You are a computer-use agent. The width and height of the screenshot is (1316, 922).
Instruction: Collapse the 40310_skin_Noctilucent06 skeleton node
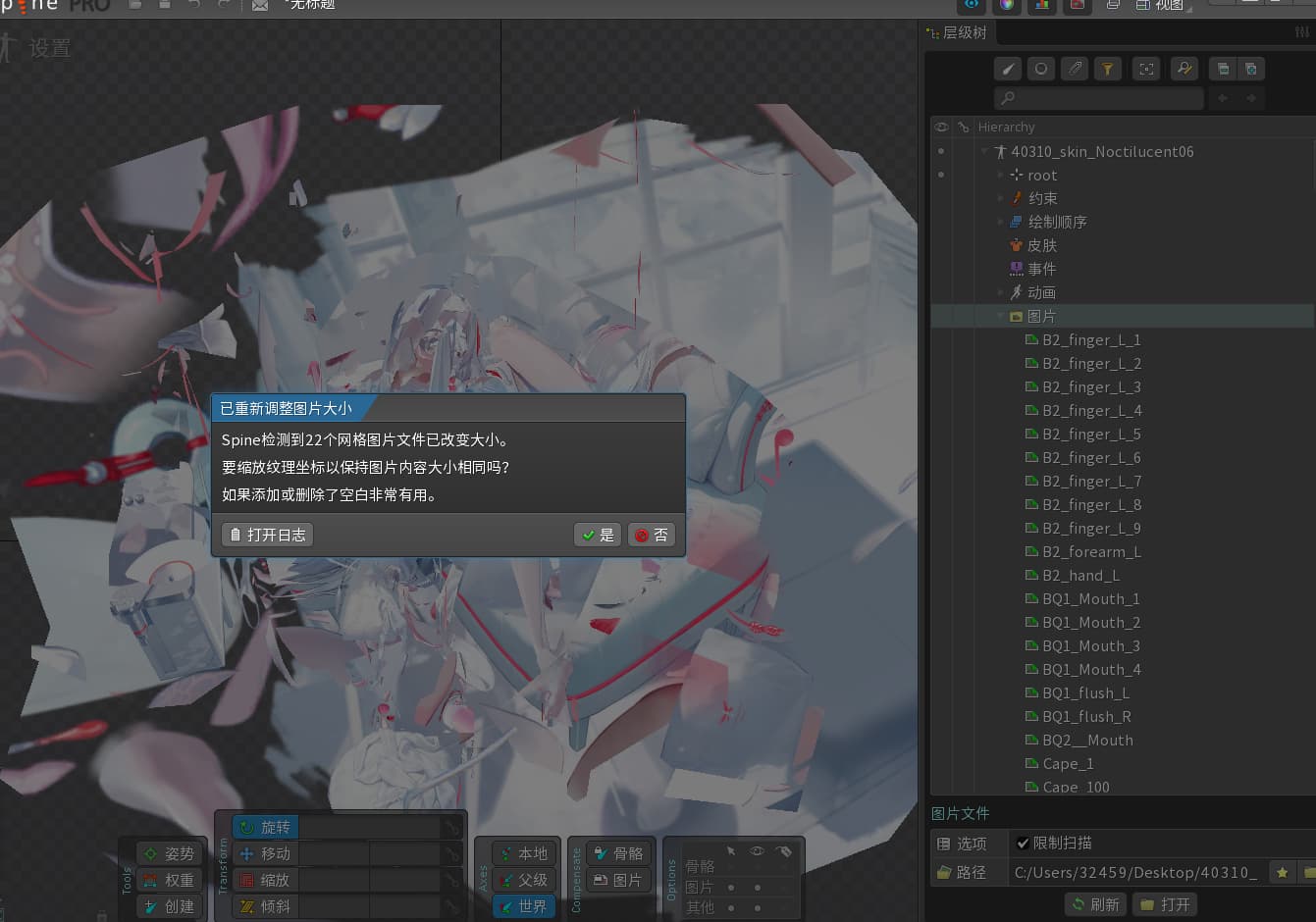[984, 151]
